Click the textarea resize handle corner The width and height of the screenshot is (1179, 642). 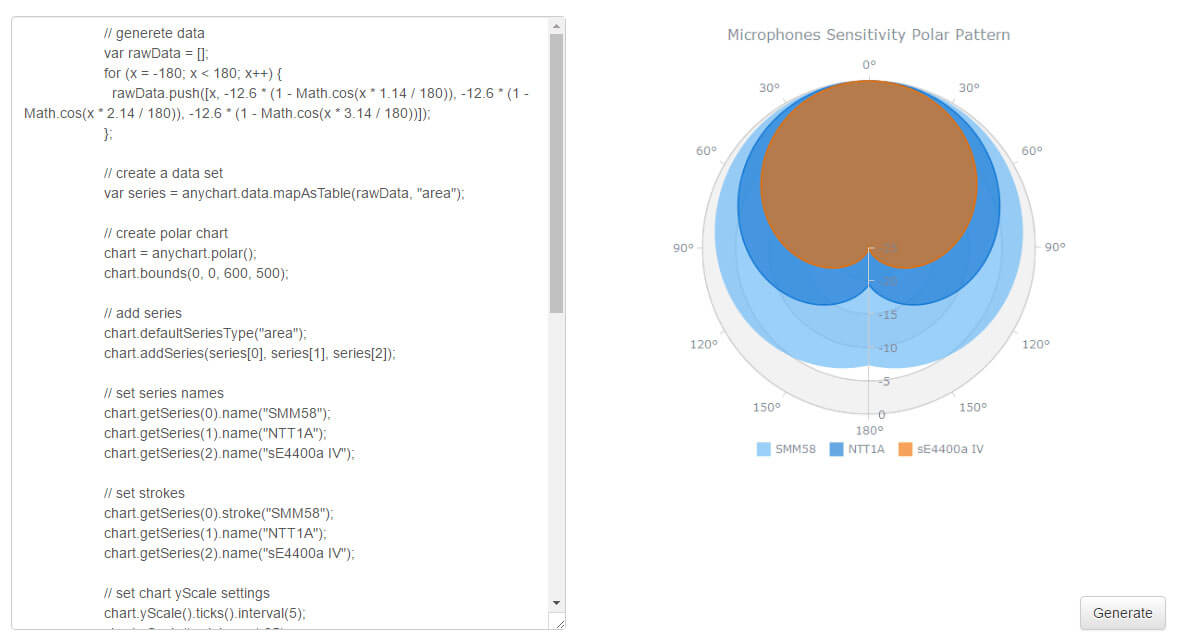pos(559,623)
